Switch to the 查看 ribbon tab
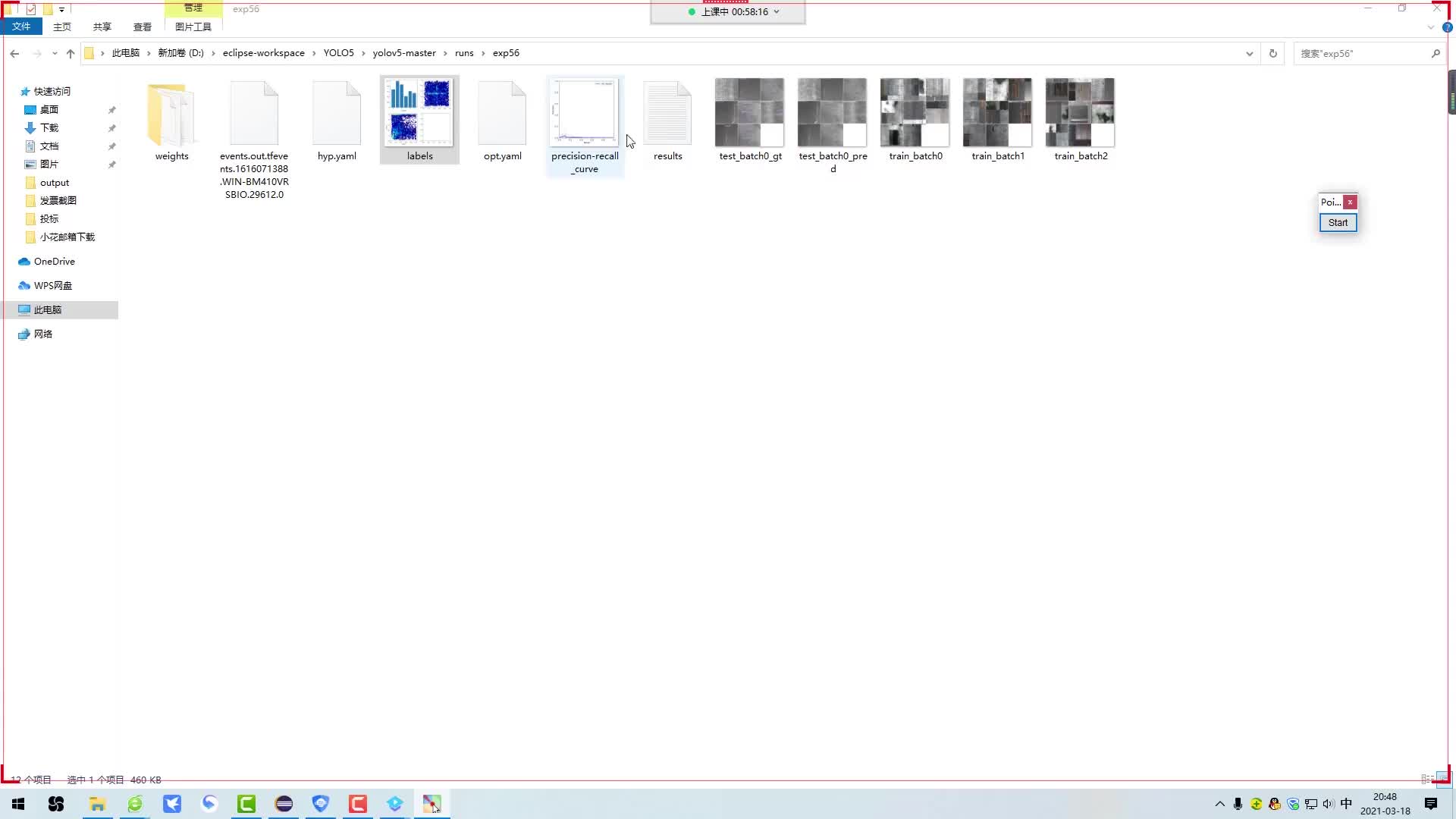The width and height of the screenshot is (1456, 819). (x=143, y=27)
